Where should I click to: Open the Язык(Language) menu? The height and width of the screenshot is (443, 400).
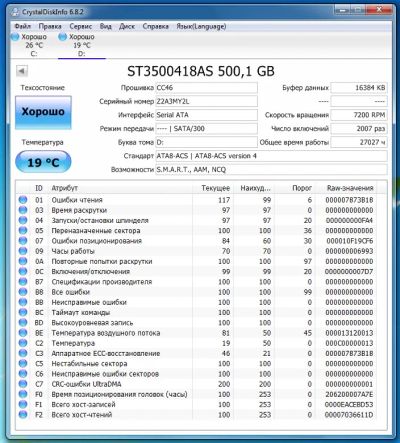201,26
